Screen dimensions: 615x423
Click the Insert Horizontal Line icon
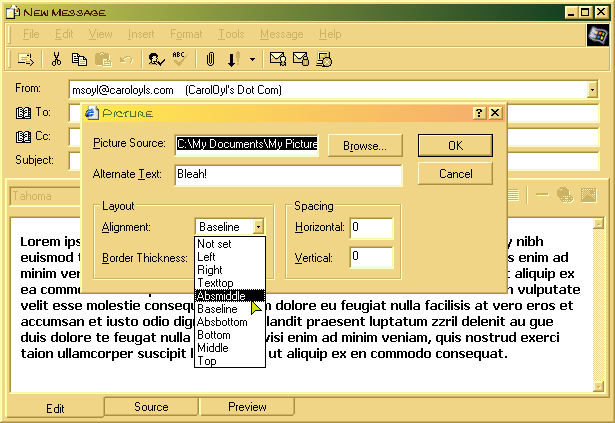point(542,195)
